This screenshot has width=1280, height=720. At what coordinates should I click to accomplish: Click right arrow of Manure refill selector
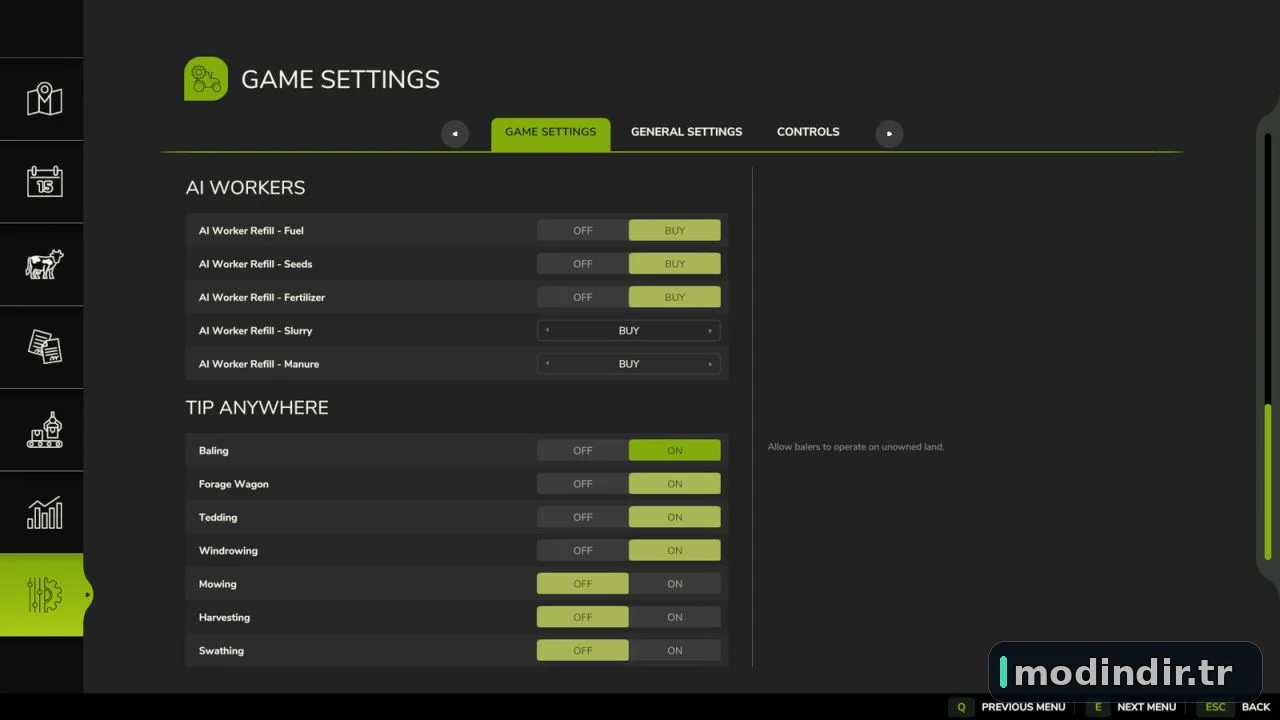click(x=711, y=364)
